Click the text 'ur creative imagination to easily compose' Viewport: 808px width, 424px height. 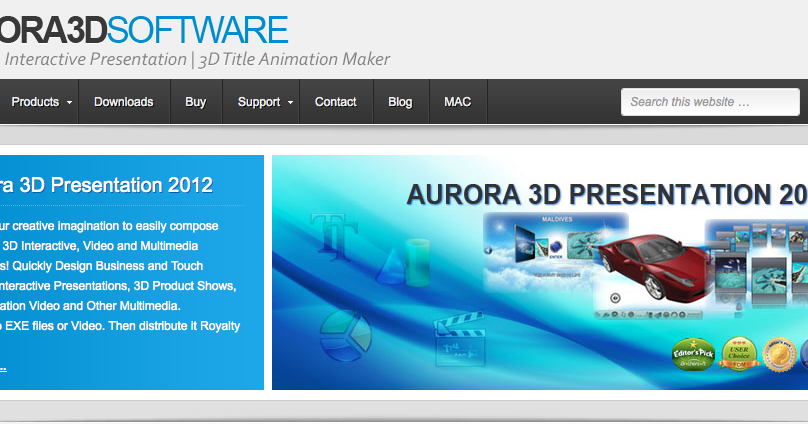pyautogui.click(x=109, y=226)
